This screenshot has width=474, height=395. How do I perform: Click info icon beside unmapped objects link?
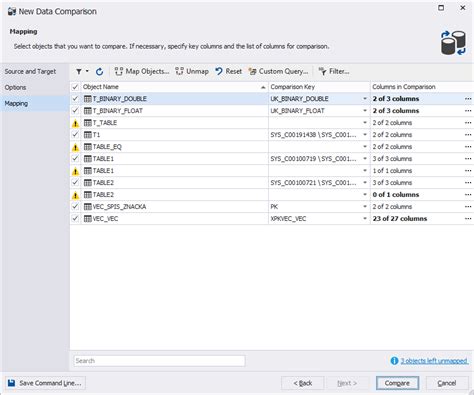[394, 361]
